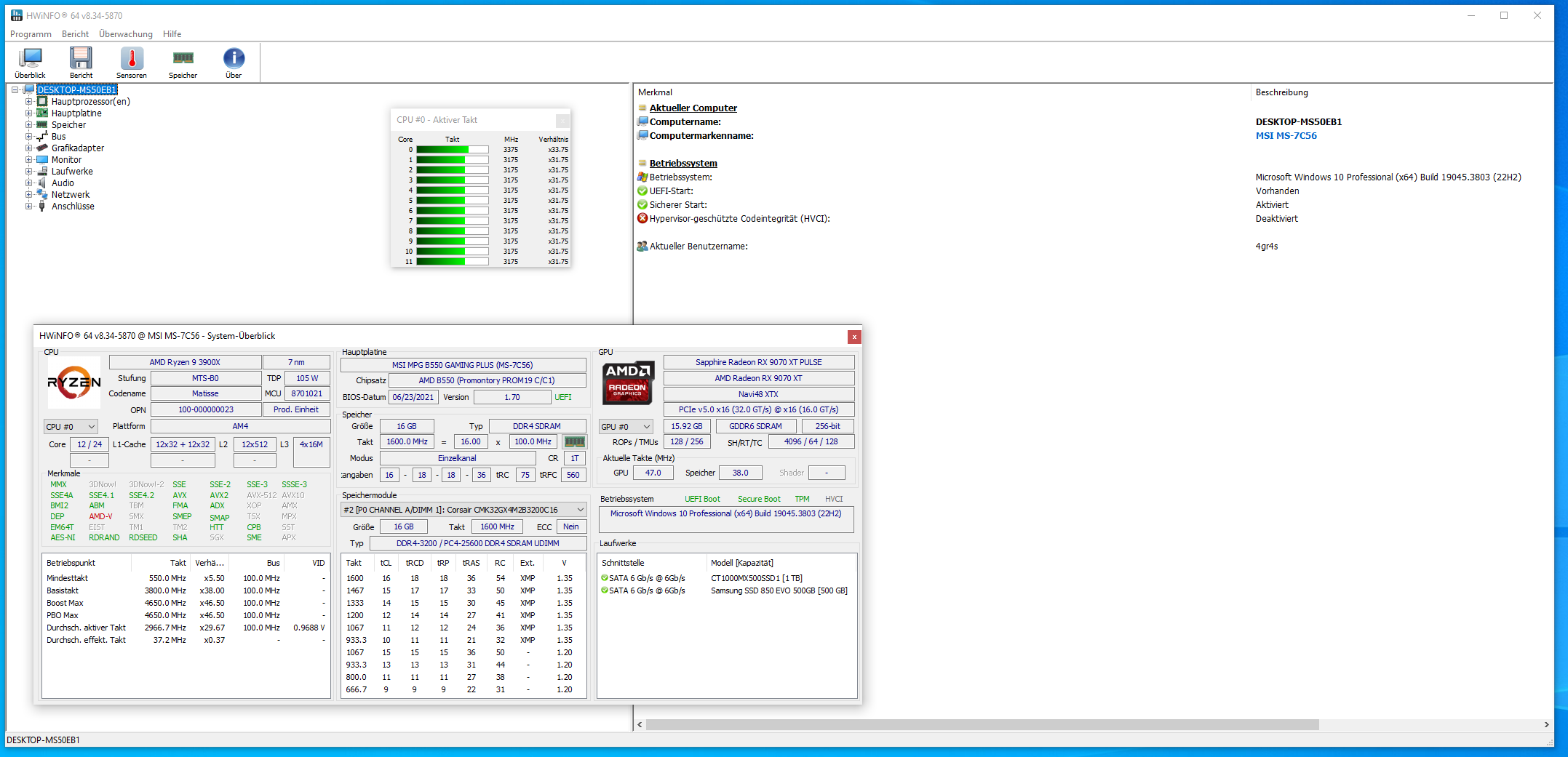Open the Hilfe menu
This screenshot has width=1568, height=757.
pyautogui.click(x=172, y=34)
